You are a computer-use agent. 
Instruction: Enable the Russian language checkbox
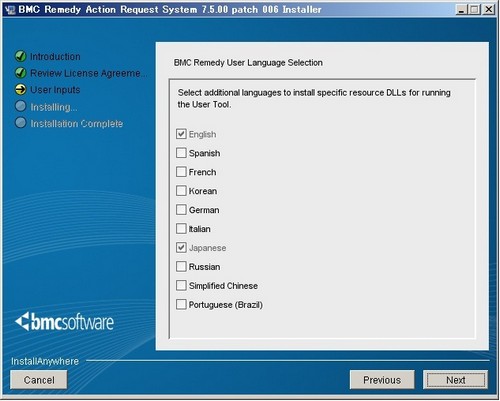click(x=181, y=266)
